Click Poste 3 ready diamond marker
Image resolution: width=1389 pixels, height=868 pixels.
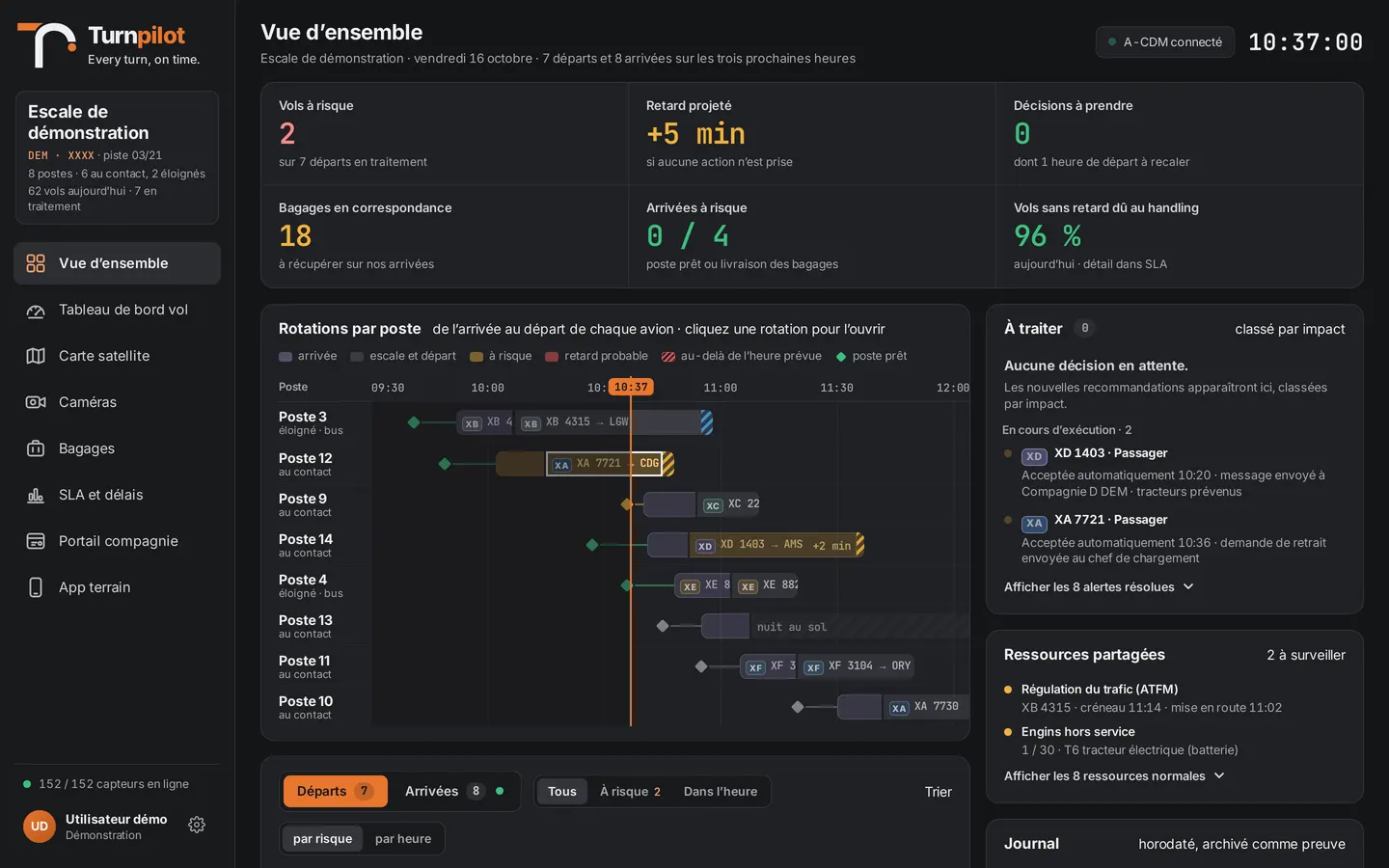414,422
